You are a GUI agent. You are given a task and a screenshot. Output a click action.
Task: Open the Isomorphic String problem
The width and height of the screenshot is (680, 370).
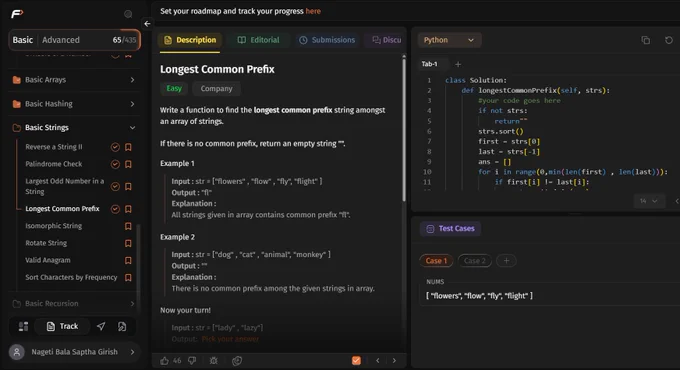click(x=53, y=226)
